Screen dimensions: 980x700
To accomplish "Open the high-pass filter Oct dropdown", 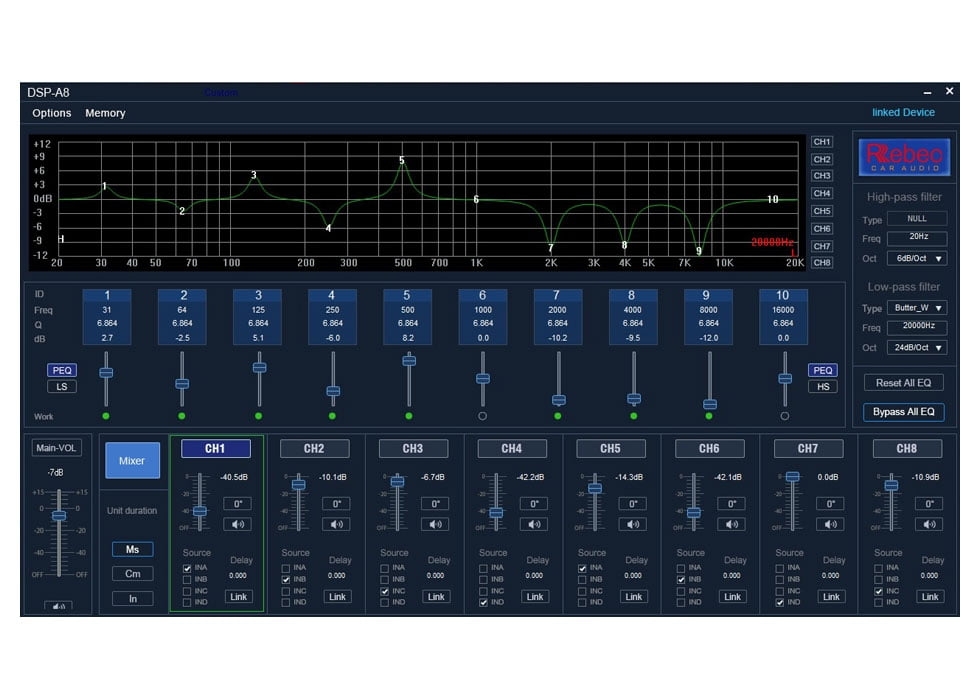I will tap(917, 258).
